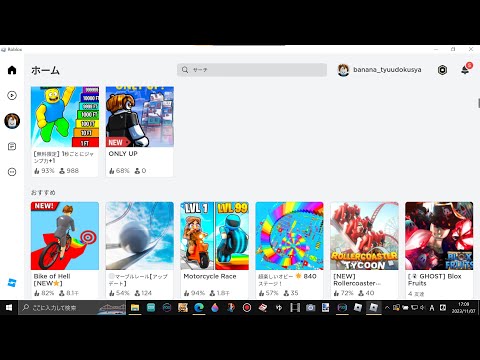The width and height of the screenshot is (480, 360).
Task: Click the blue Roblox Studio icon in sidebar
Action: point(12,283)
